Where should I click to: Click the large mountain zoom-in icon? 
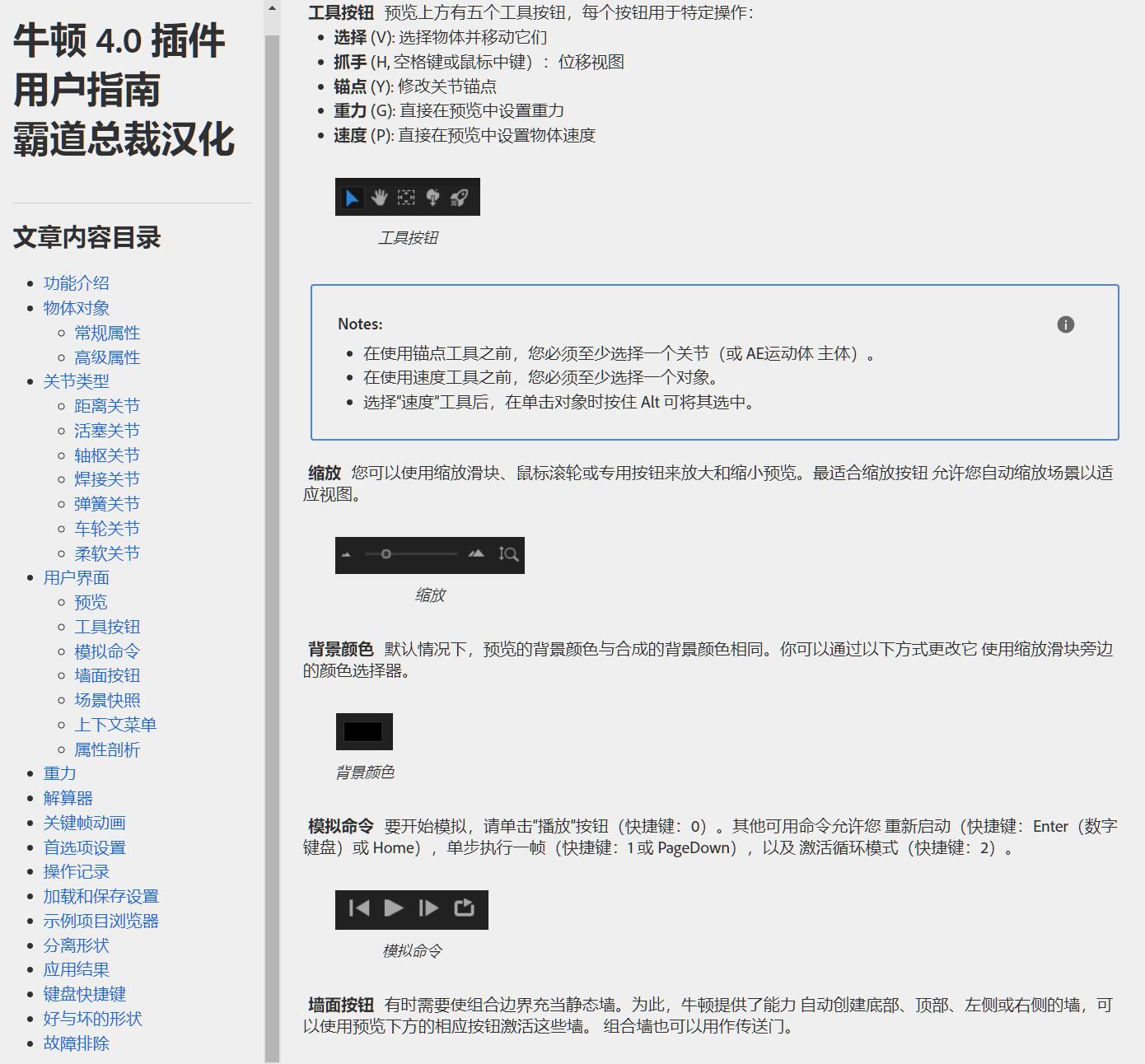(476, 554)
